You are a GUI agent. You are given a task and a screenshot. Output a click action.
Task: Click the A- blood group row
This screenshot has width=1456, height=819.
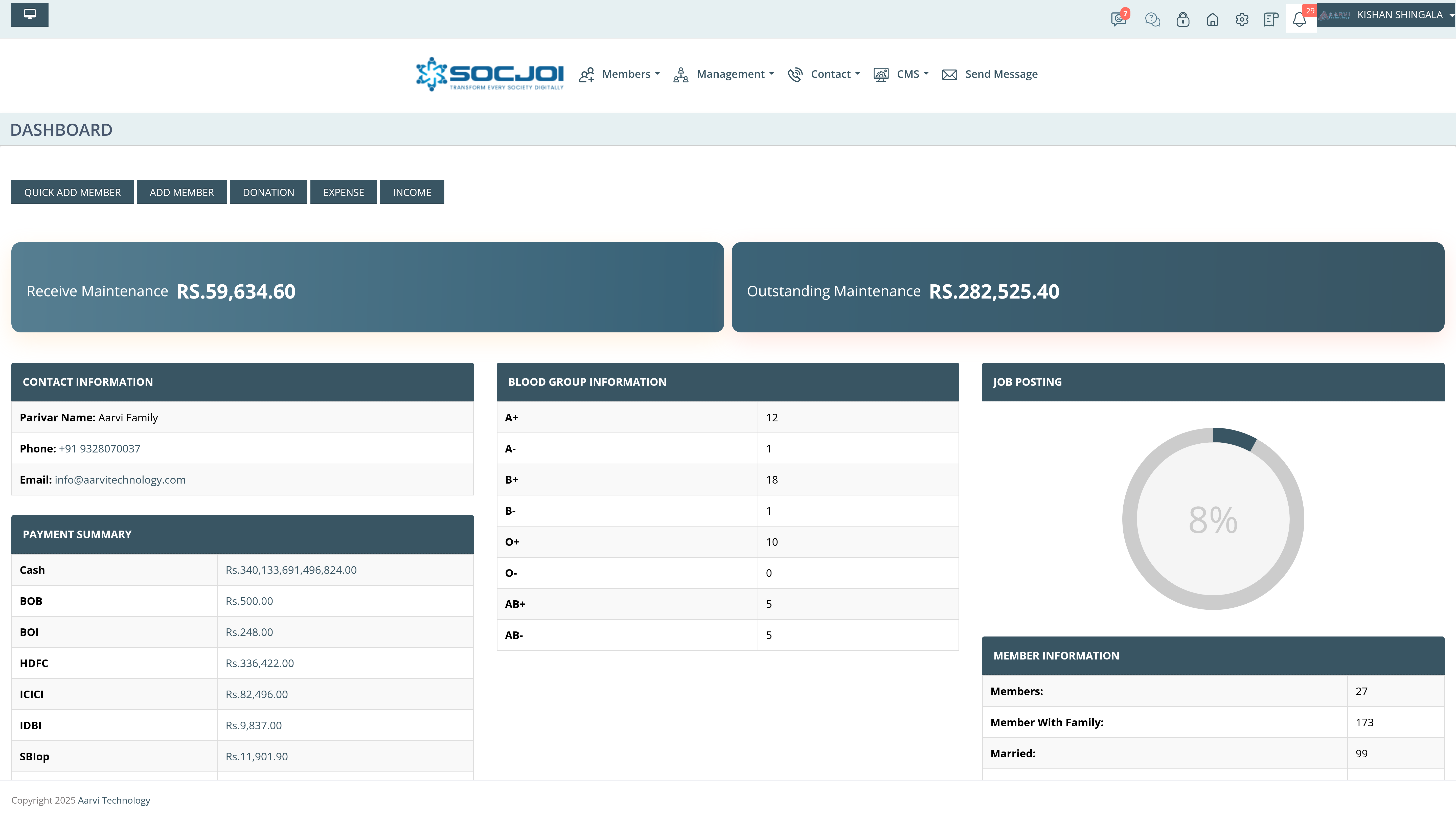pos(728,449)
